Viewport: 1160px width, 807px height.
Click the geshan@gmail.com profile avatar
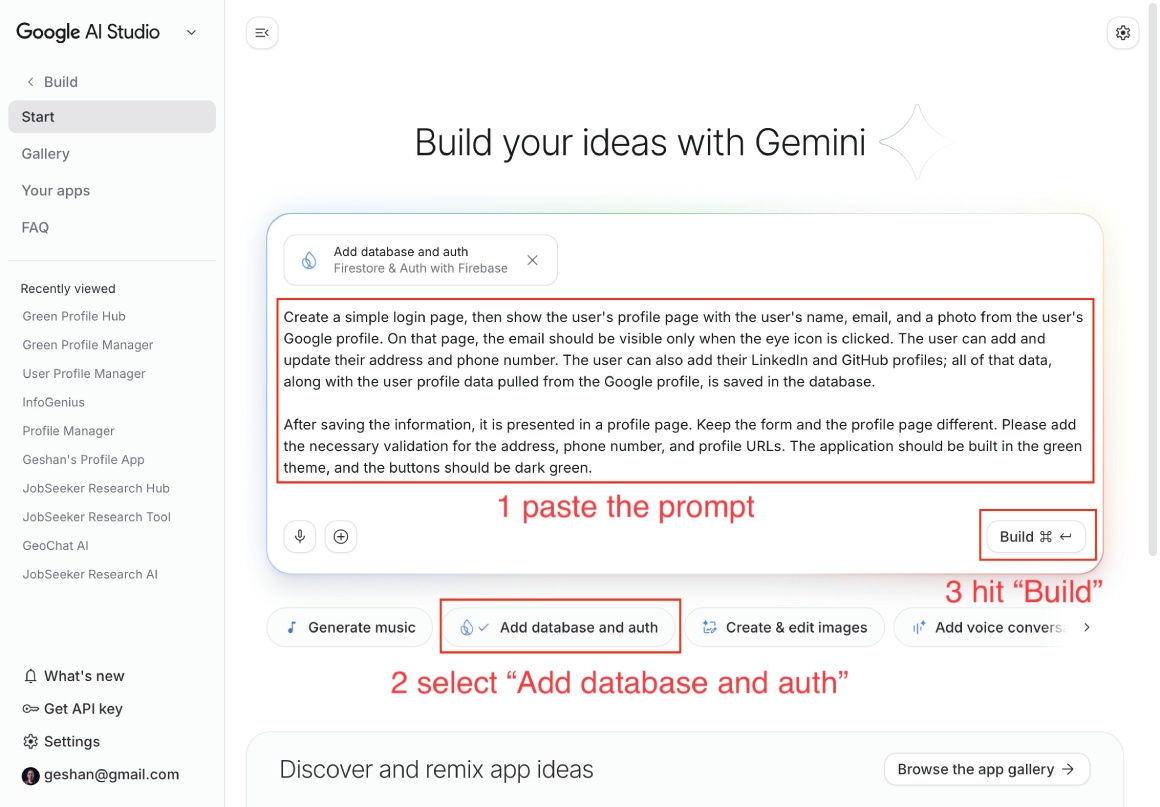point(30,775)
